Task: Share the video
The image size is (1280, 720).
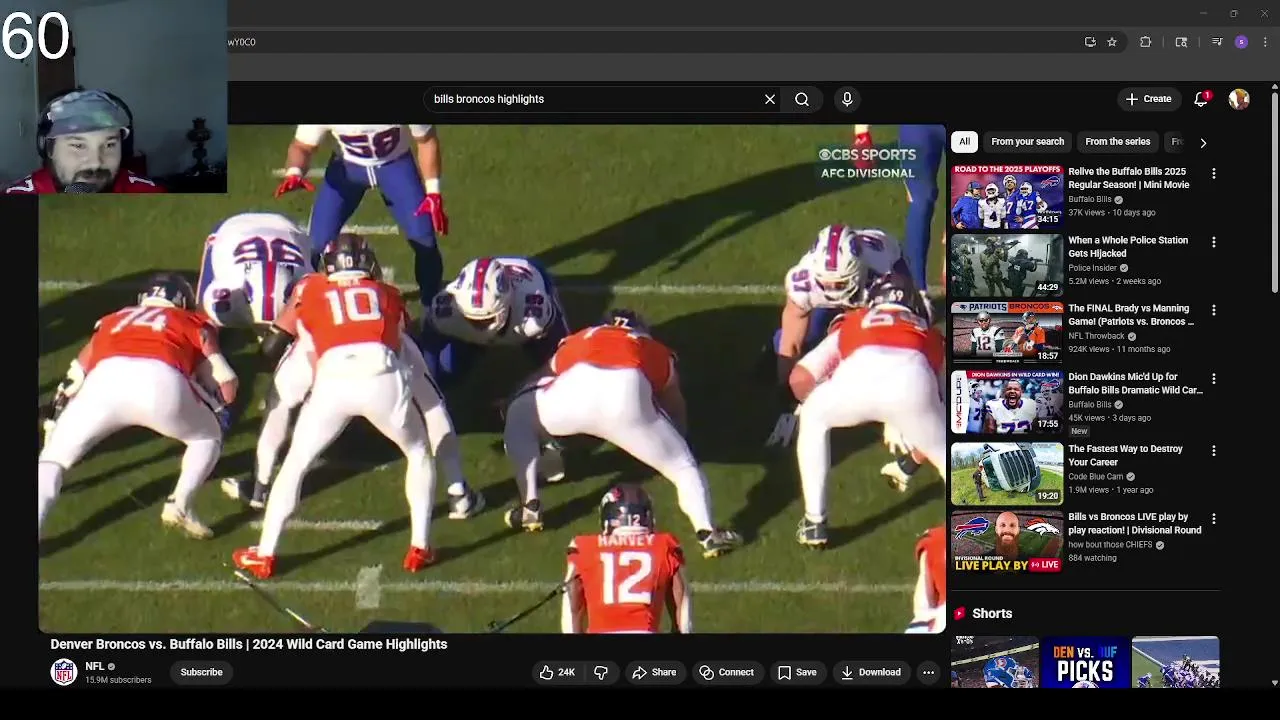Action: pos(654,672)
